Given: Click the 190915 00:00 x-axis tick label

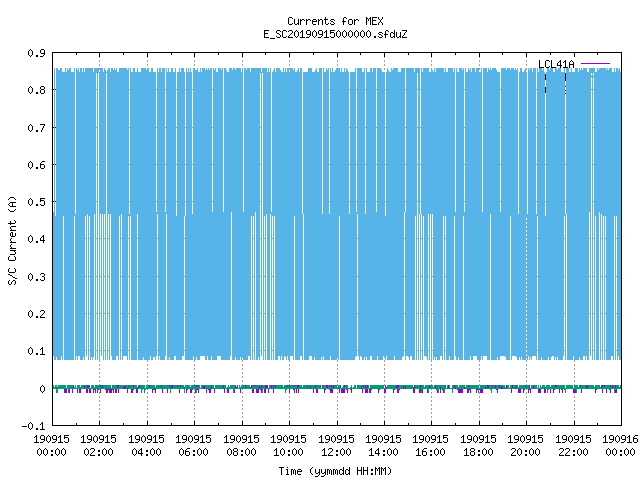Looking at the screenshot, I should coord(51,446).
